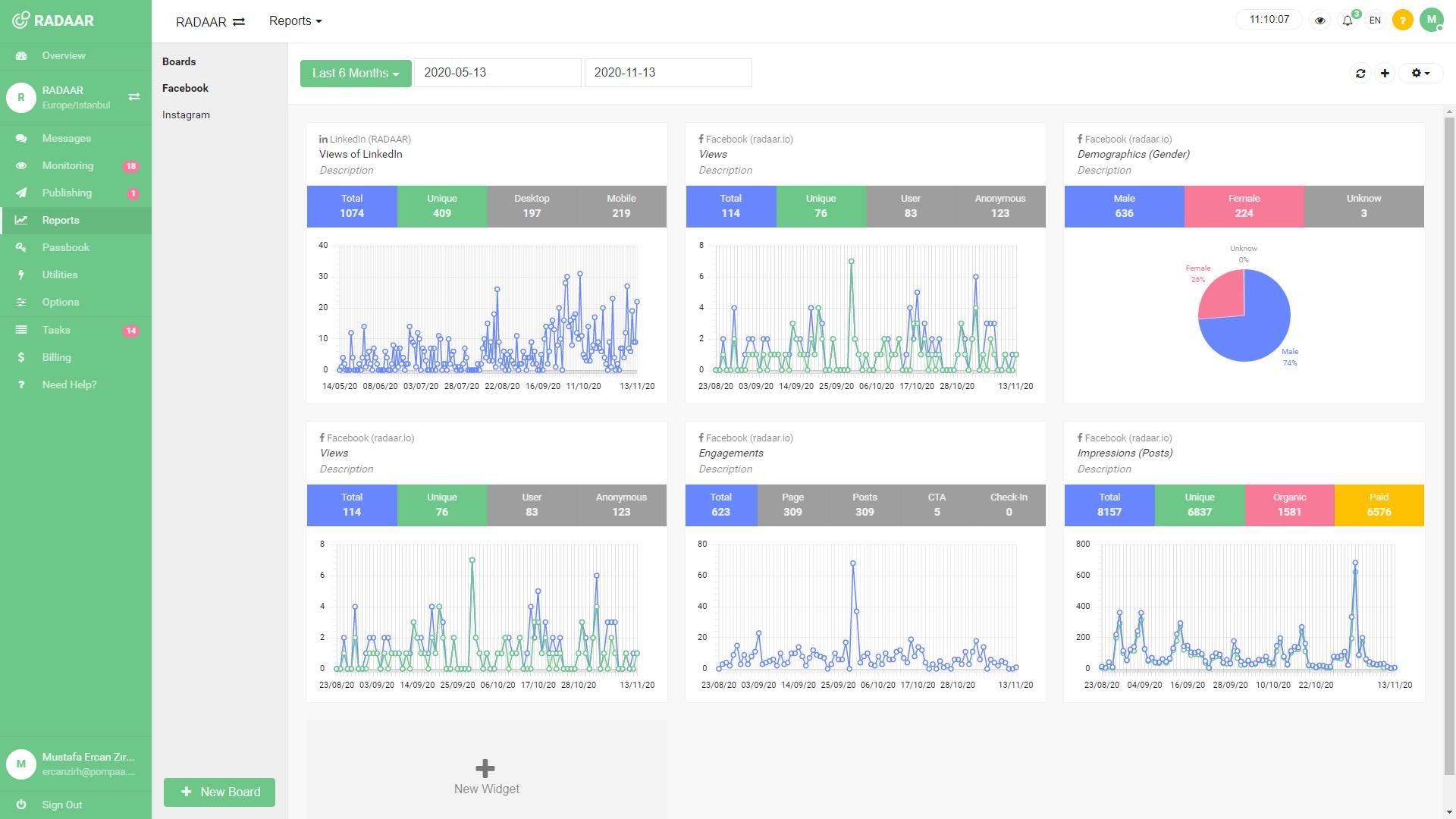This screenshot has height=819, width=1456.
Task: Click the add widget plus icon on toolbar
Action: (1386, 72)
